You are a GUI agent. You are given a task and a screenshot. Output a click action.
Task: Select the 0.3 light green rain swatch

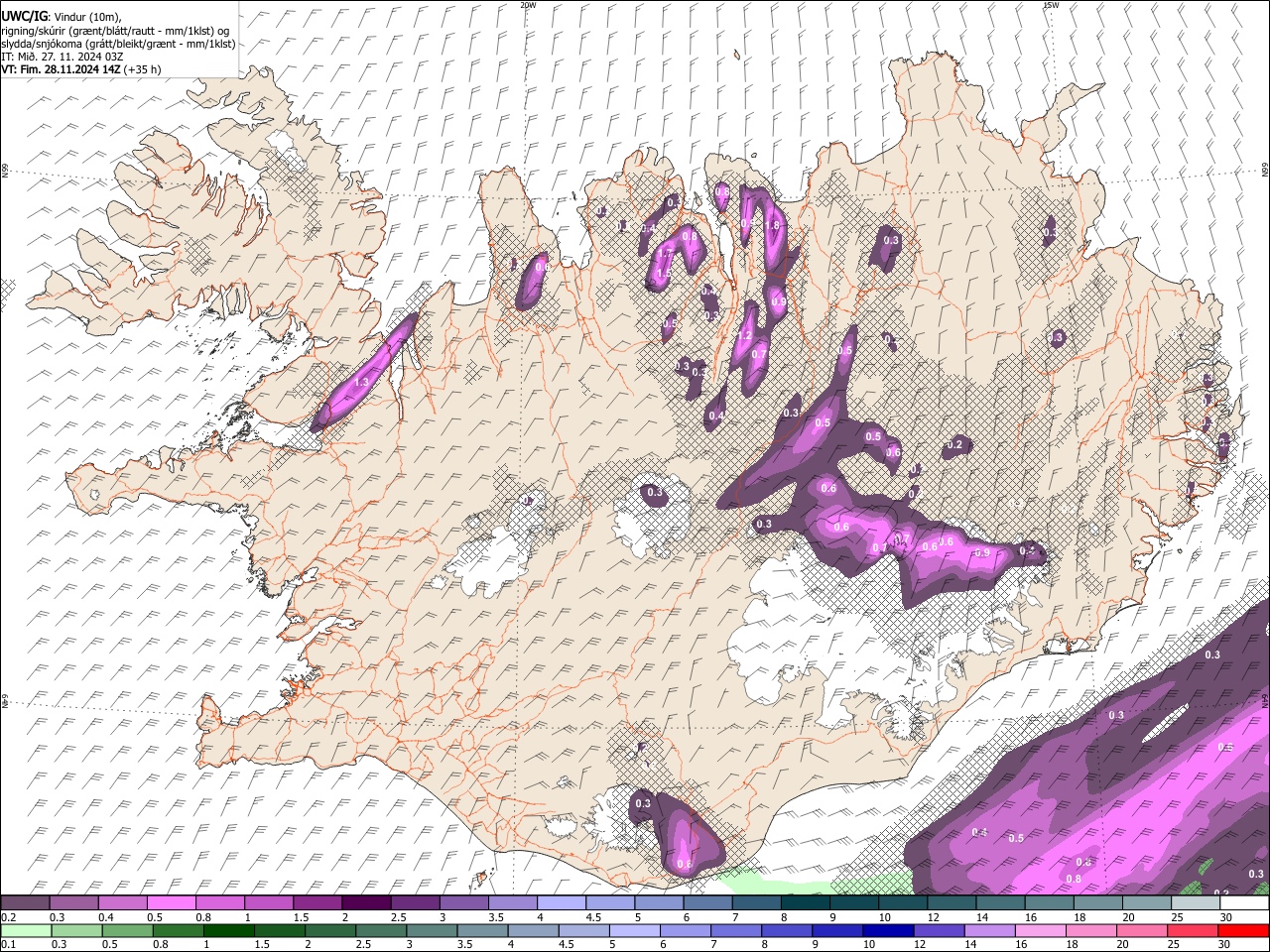[x=76, y=931]
